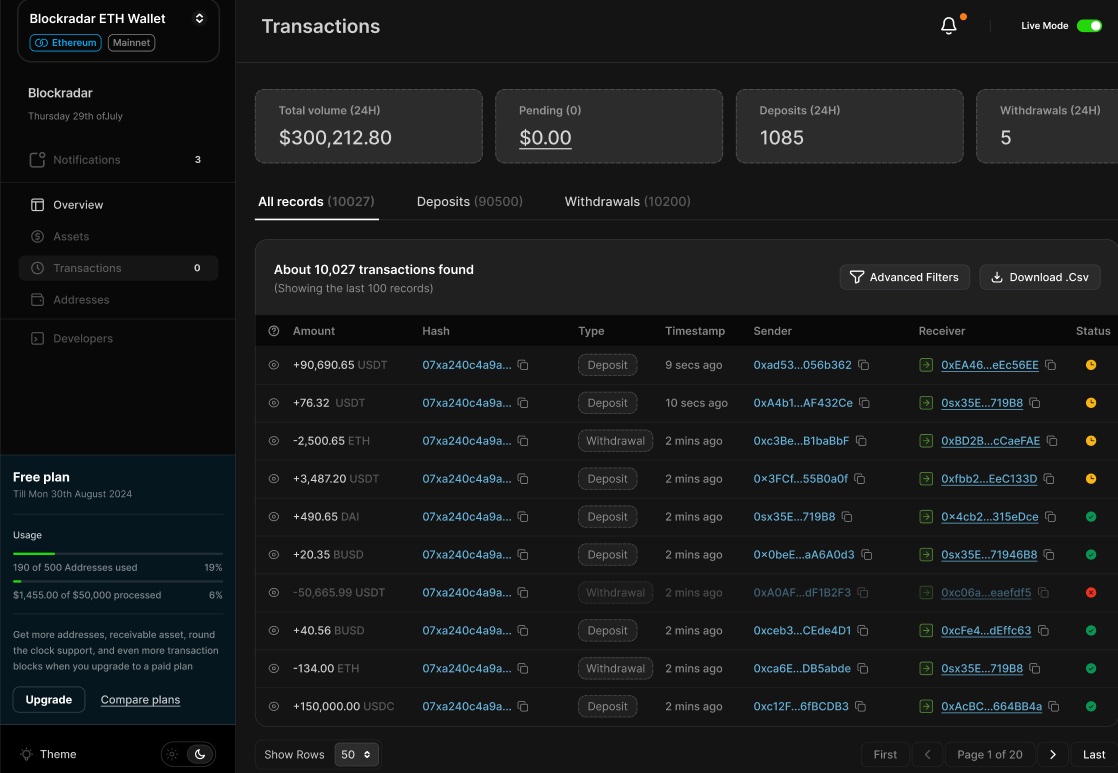The height and width of the screenshot is (773, 1118).
Task: Copy receiver address 0xEA46...eEc56EE
Action: [x=1051, y=365]
